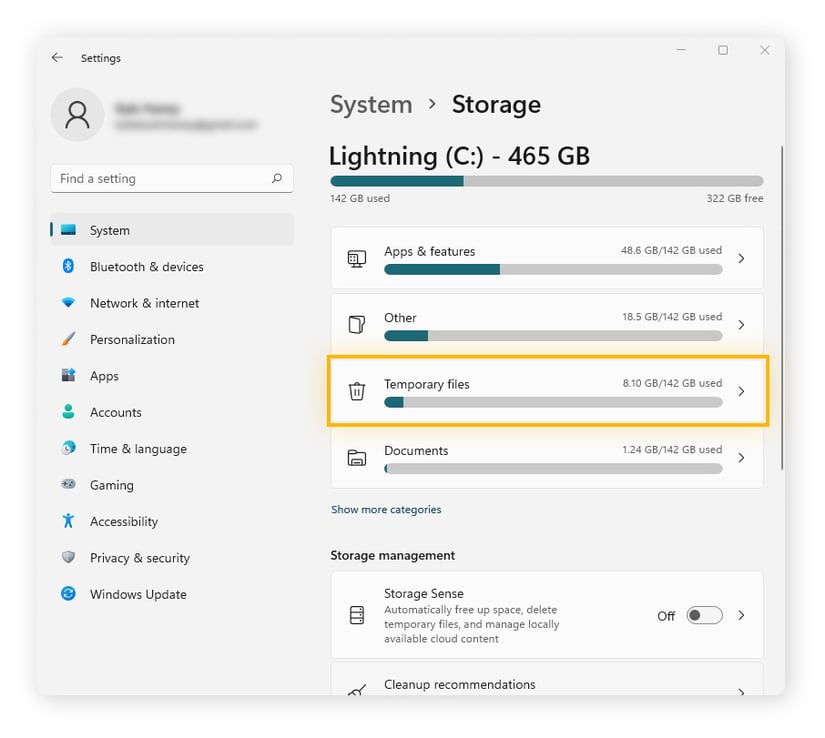This screenshot has height=738, width=825.
Task: Click the Temporary files trash icon
Action: [x=356, y=392]
